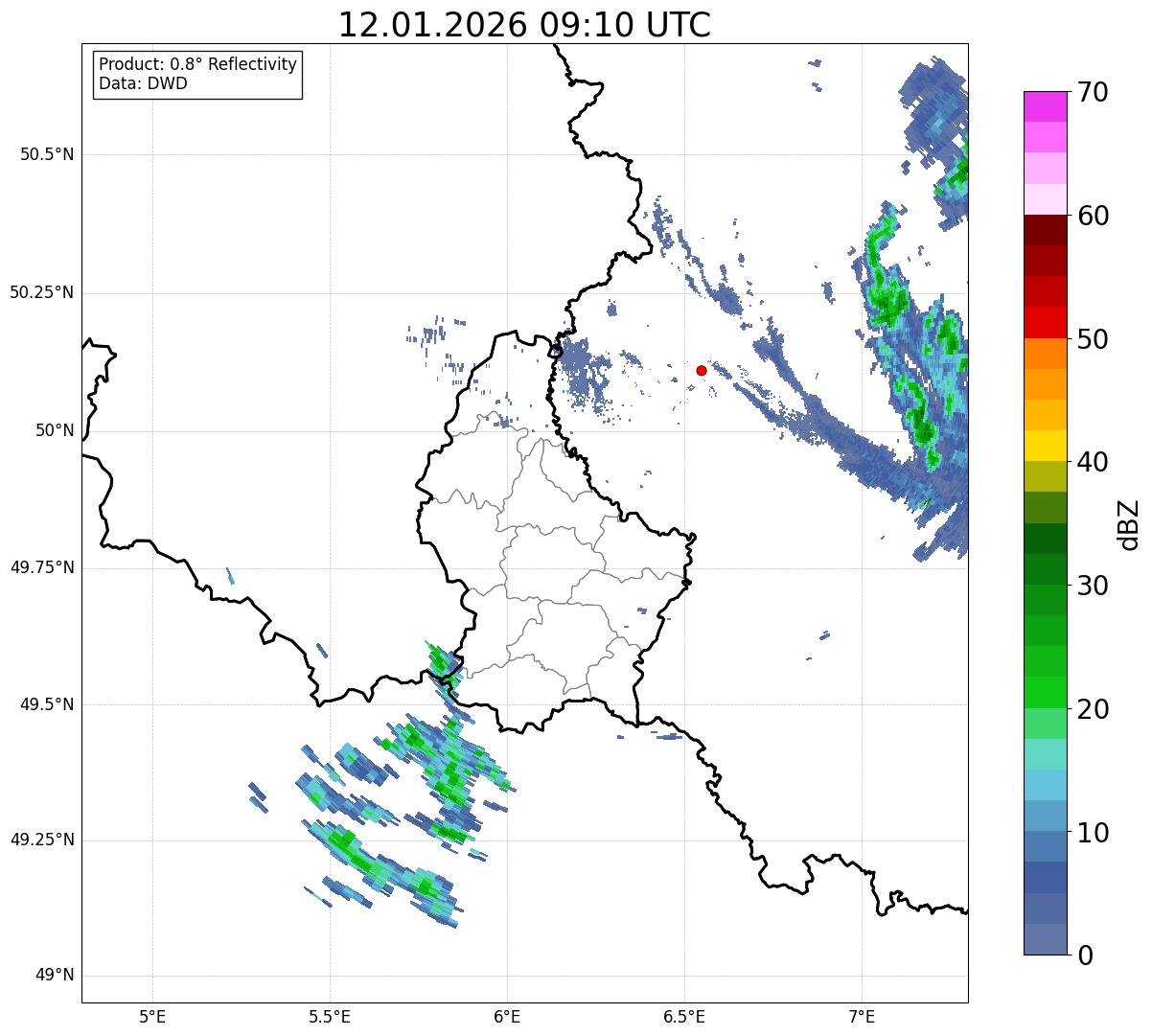The image size is (1152, 1036).
Task: Click the 6.5°E longitude label
Action: (684, 1017)
